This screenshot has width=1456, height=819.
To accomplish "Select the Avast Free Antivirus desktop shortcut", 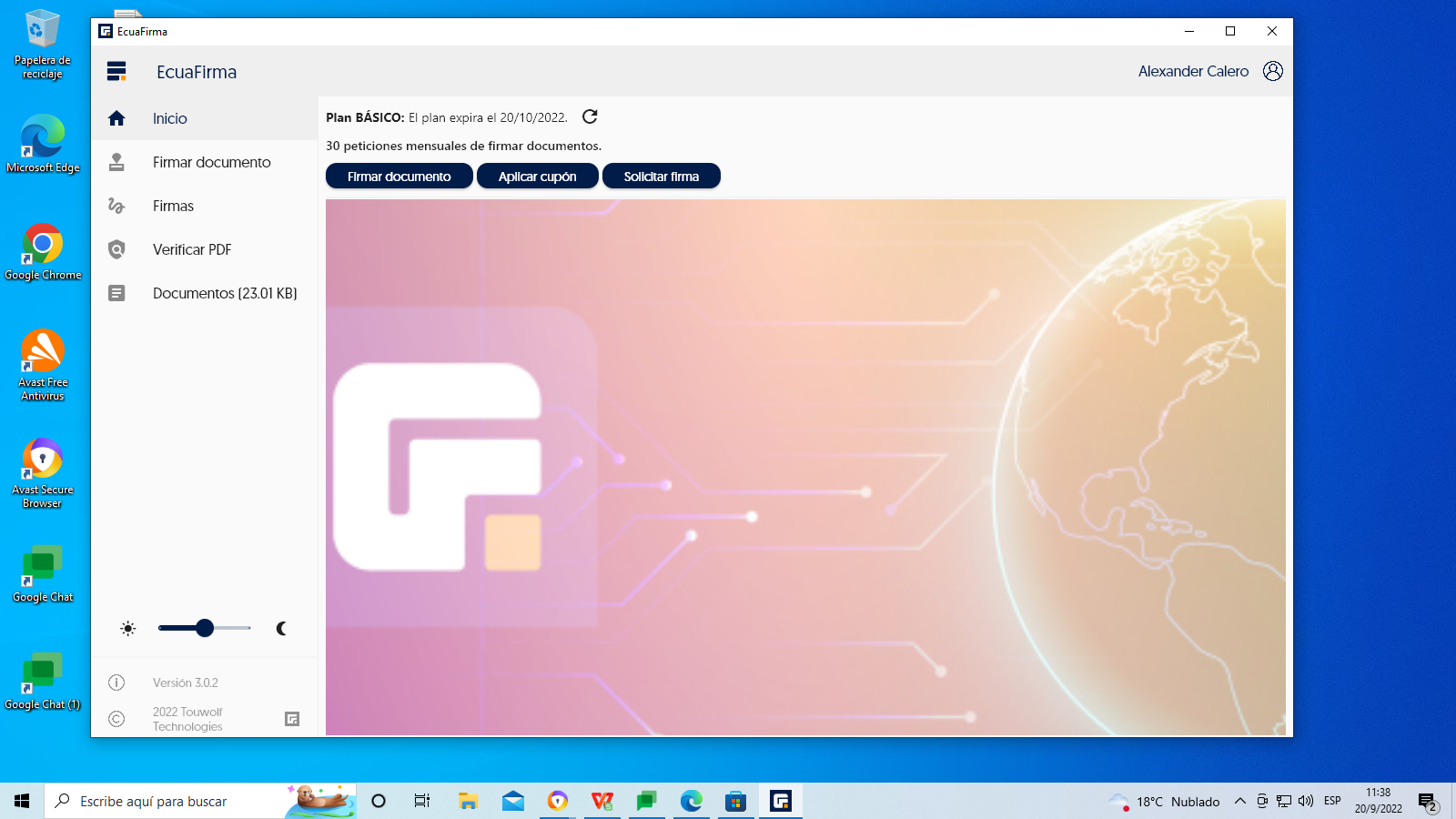I will (43, 366).
